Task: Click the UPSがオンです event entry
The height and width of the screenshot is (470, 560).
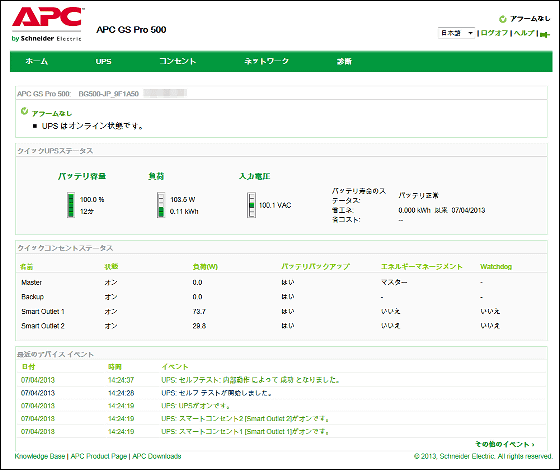Action: pos(195,406)
